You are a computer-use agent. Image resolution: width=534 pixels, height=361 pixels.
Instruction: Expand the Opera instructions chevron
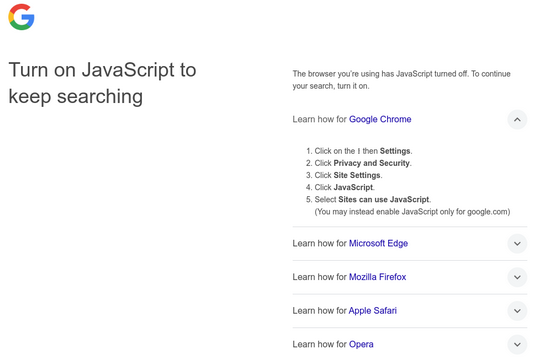[517, 344]
